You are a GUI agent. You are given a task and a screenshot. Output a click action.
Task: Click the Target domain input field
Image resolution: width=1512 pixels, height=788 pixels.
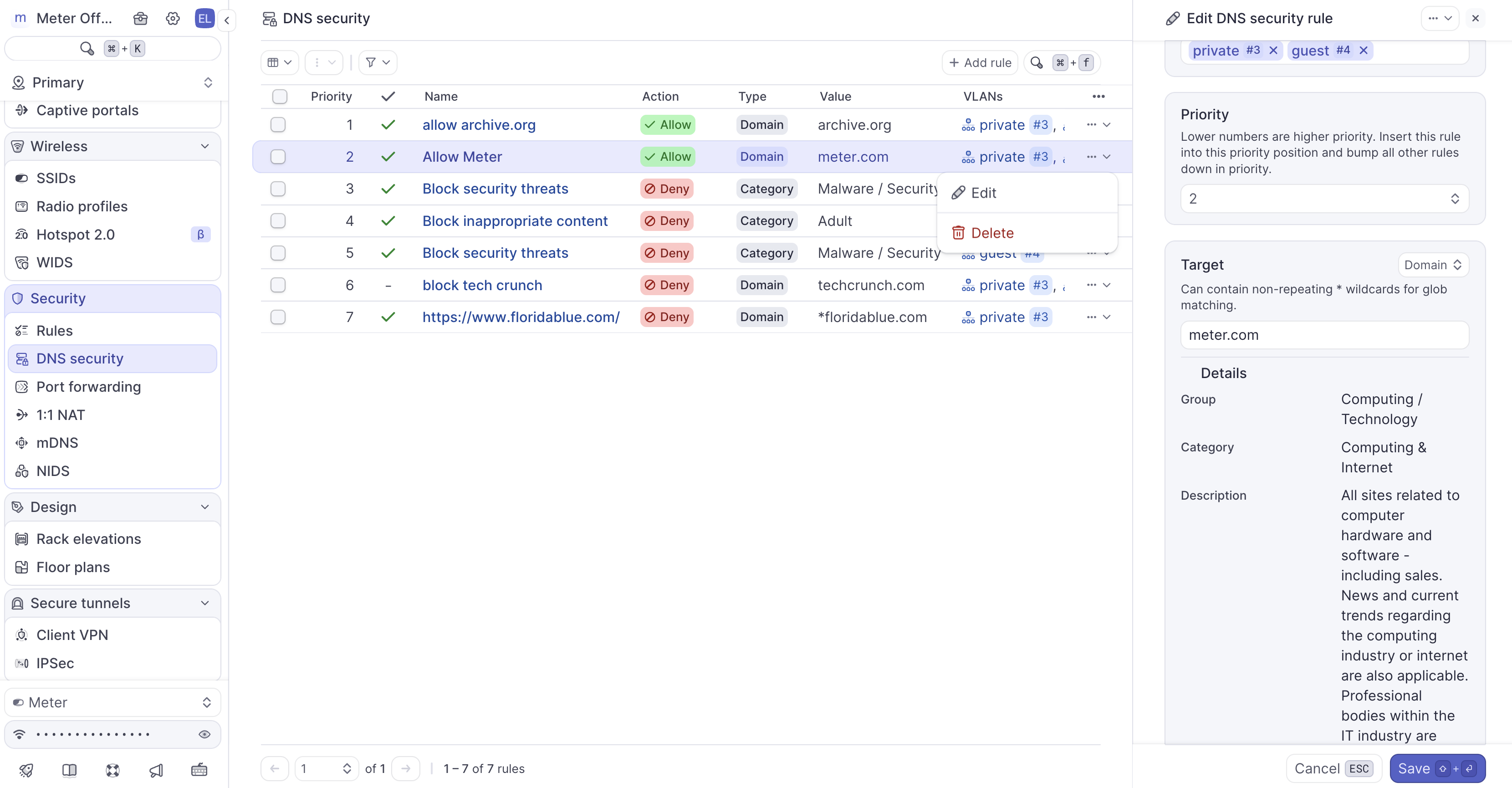click(1324, 335)
